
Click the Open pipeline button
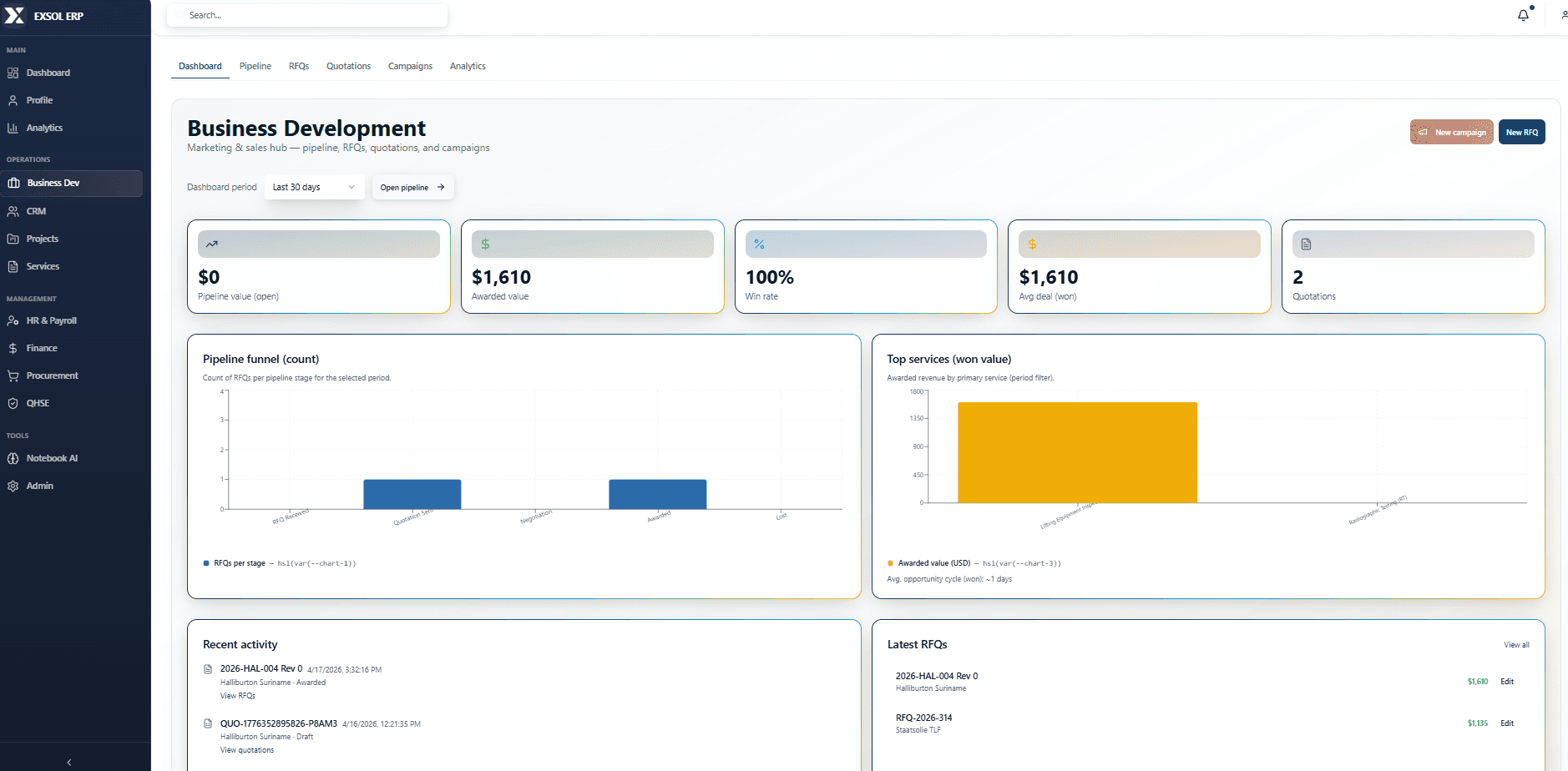(413, 187)
